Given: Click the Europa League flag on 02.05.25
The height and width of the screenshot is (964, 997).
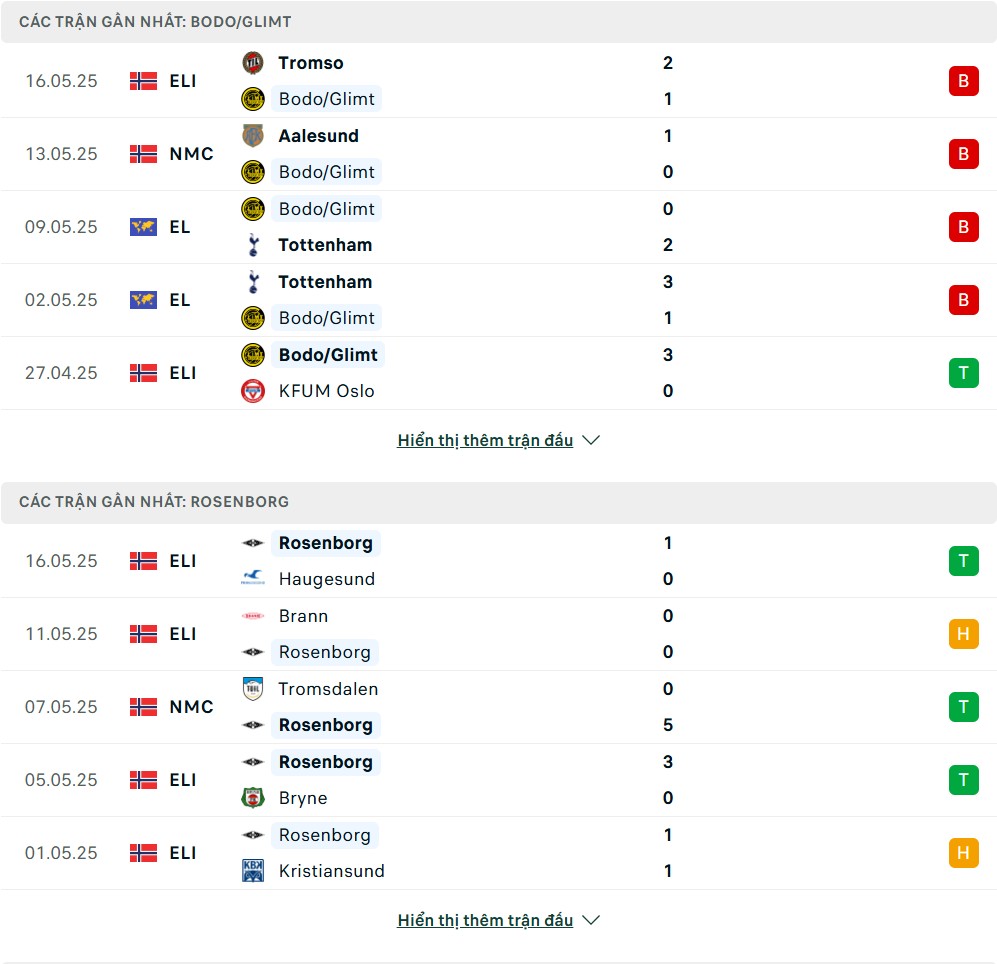Looking at the screenshot, I should pyautogui.click(x=143, y=300).
